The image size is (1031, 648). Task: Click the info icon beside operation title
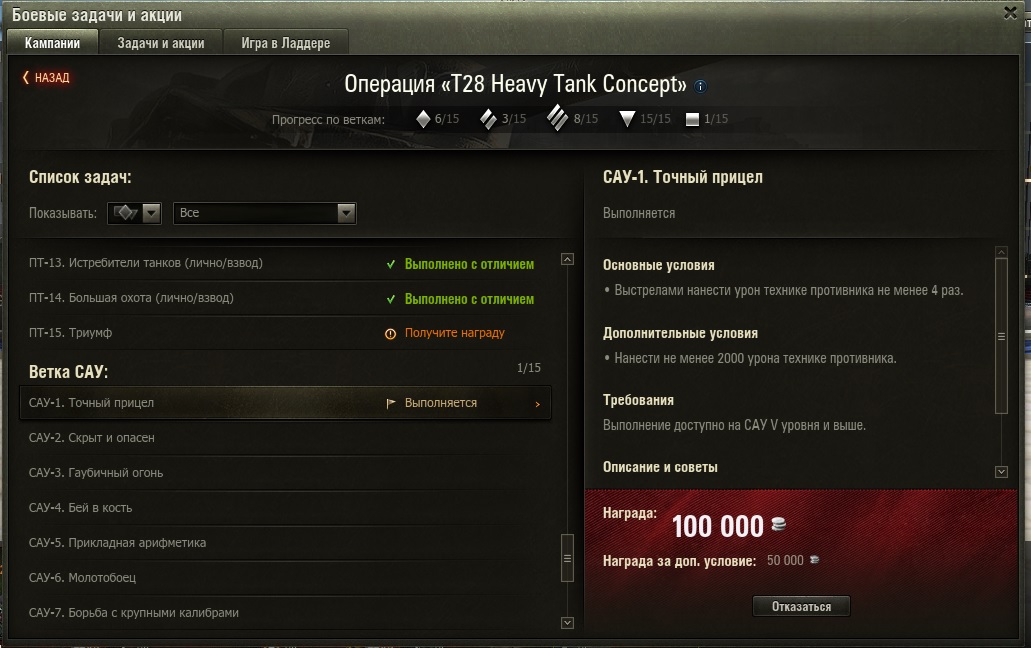tap(700, 86)
